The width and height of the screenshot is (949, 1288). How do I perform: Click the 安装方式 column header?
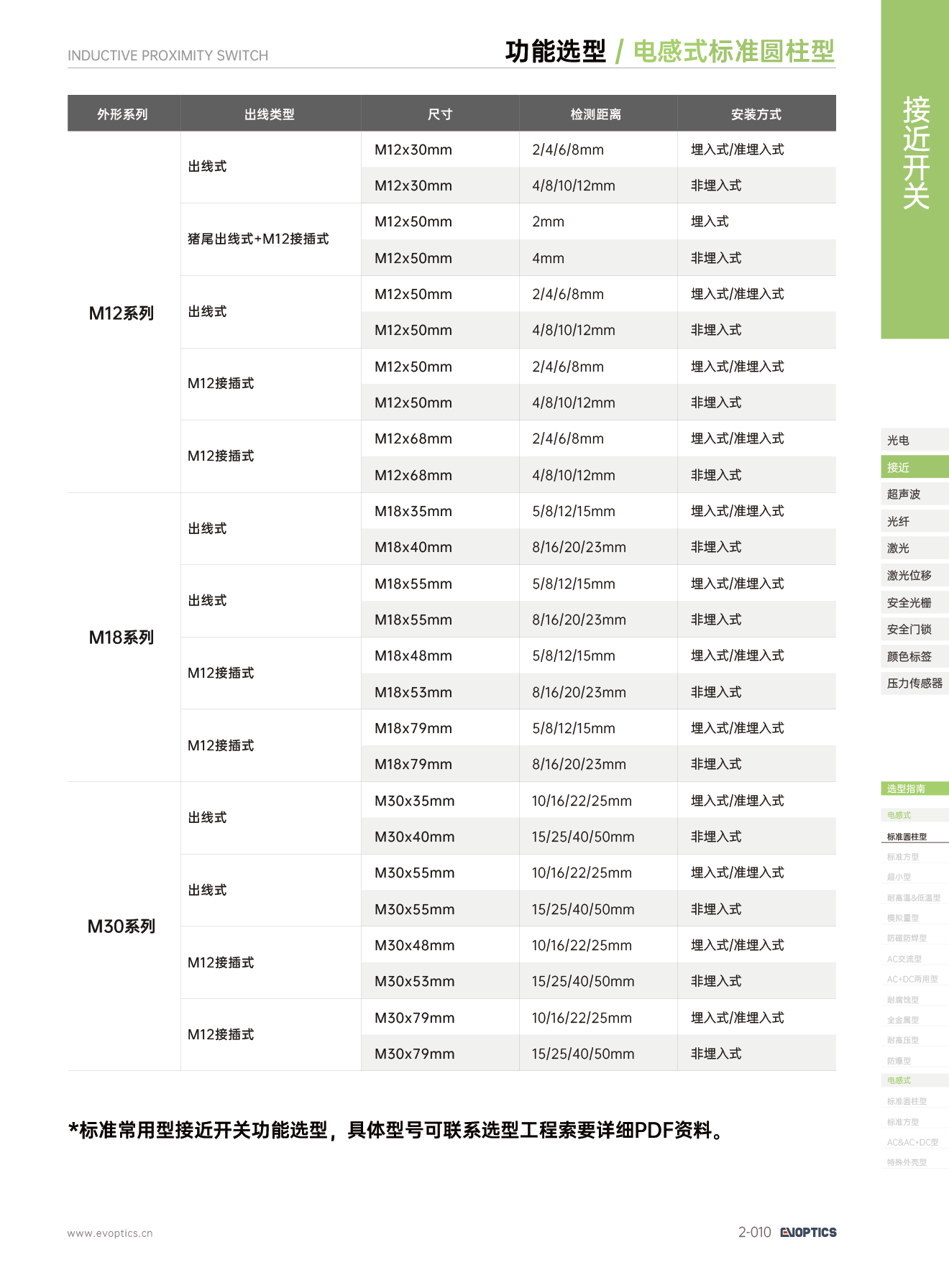[756, 114]
